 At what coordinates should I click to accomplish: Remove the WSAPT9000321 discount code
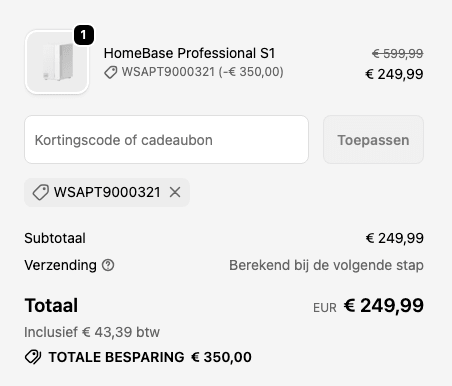pos(175,192)
